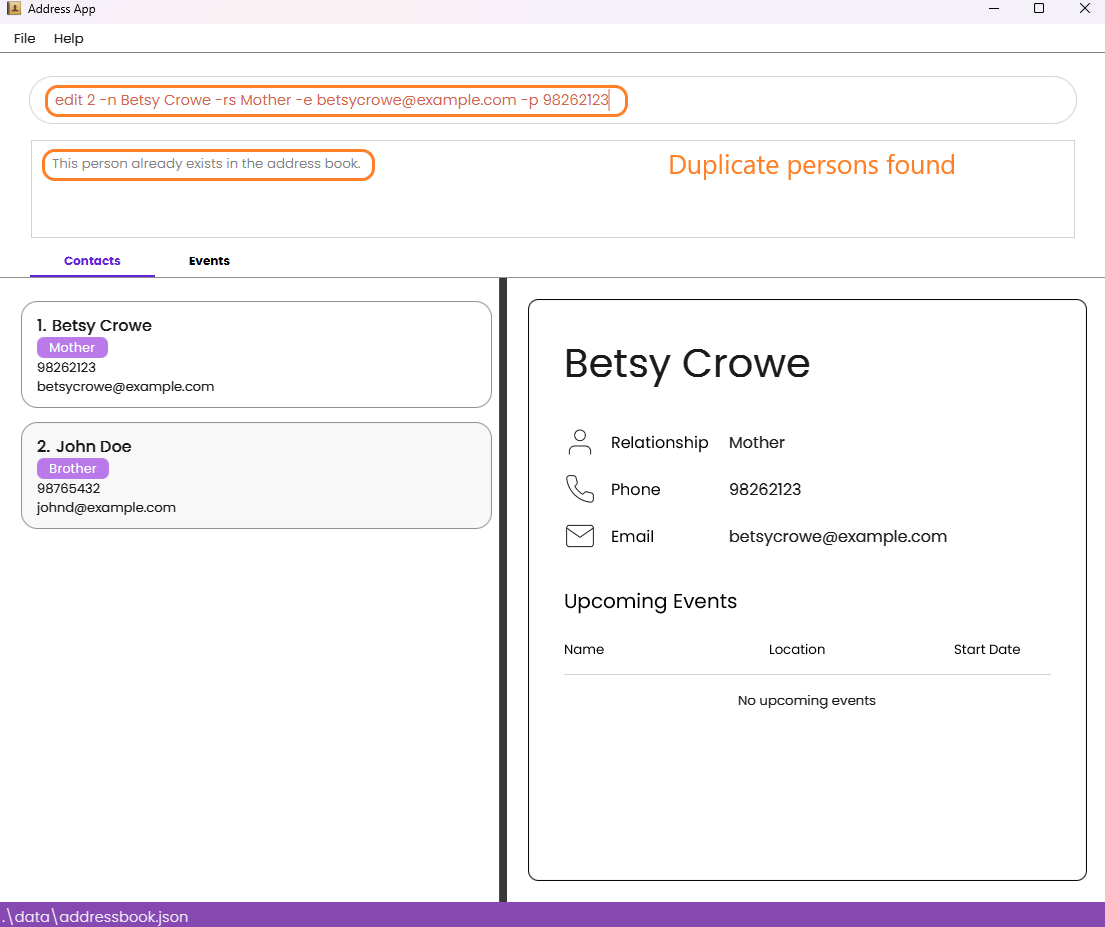
Task: Click the Address App title bar icon
Action: pyautogui.click(x=13, y=8)
